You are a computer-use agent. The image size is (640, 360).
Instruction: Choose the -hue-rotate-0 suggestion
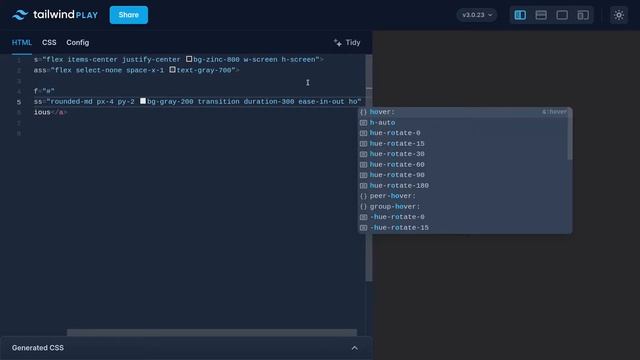pos(463,217)
